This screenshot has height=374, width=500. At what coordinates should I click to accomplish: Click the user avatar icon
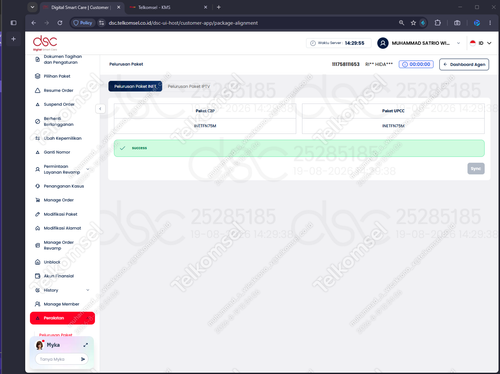click(383, 43)
